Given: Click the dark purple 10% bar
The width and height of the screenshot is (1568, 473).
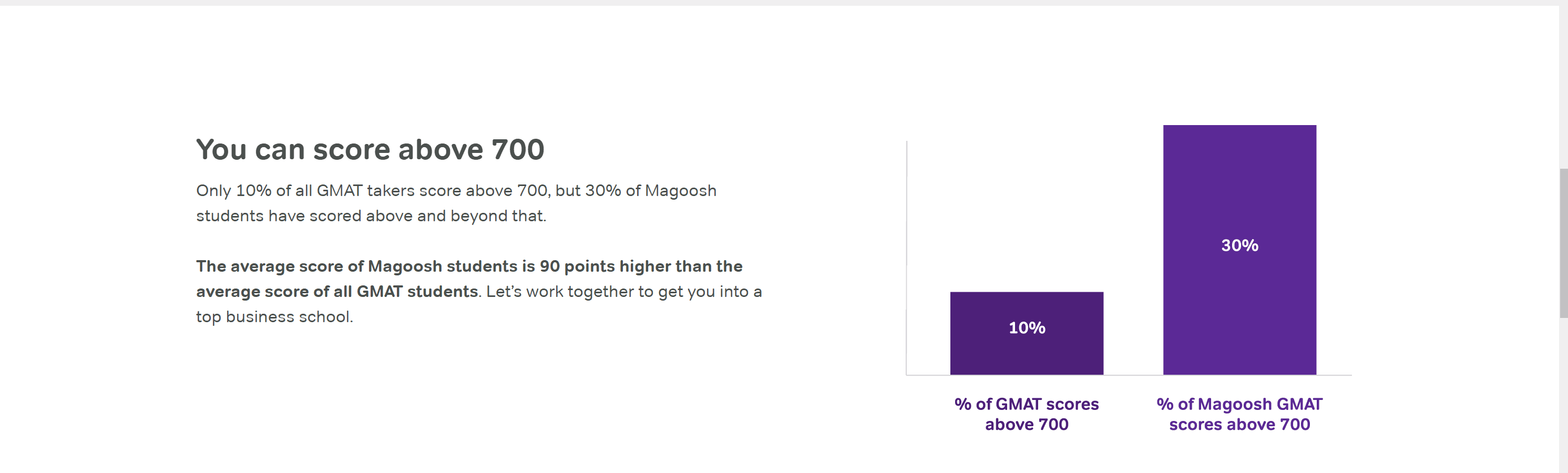Looking at the screenshot, I should click(1026, 333).
